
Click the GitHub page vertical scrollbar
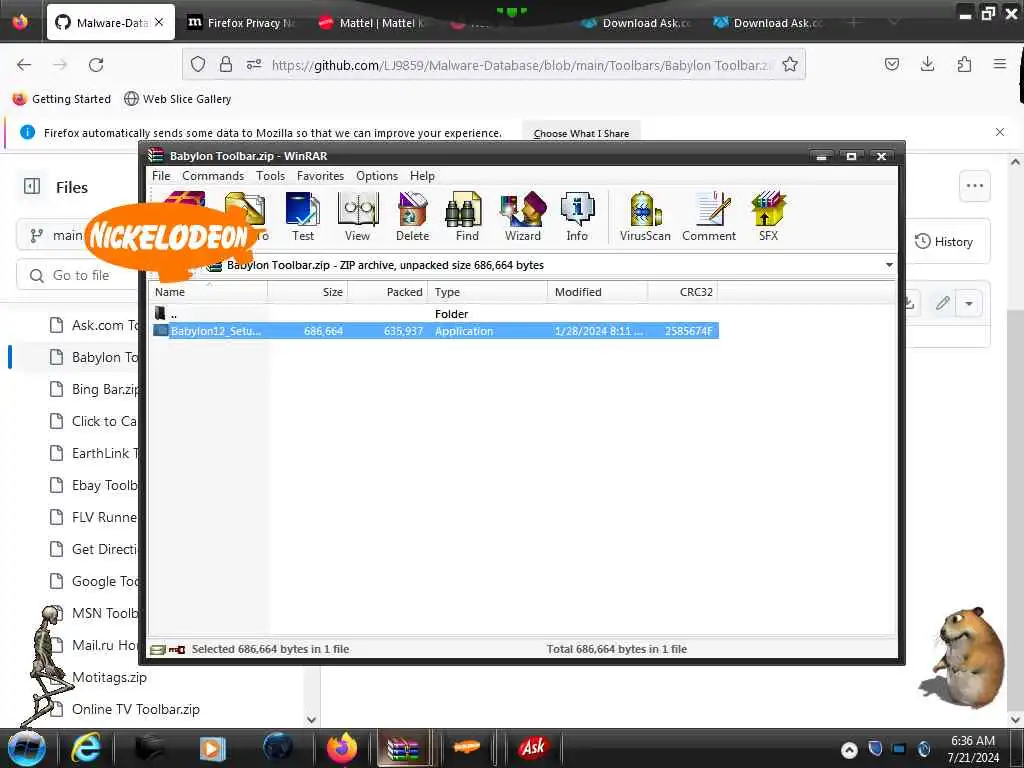[1014, 441]
